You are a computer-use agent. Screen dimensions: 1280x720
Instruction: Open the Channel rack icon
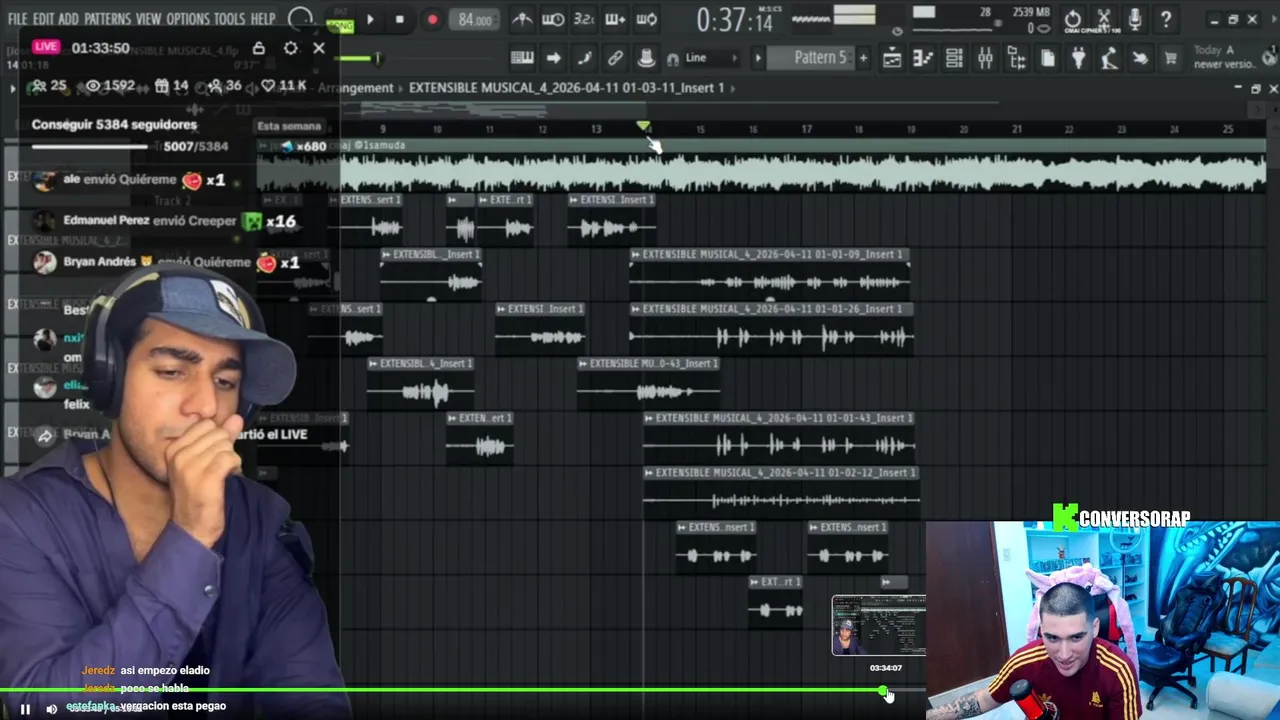(954, 59)
